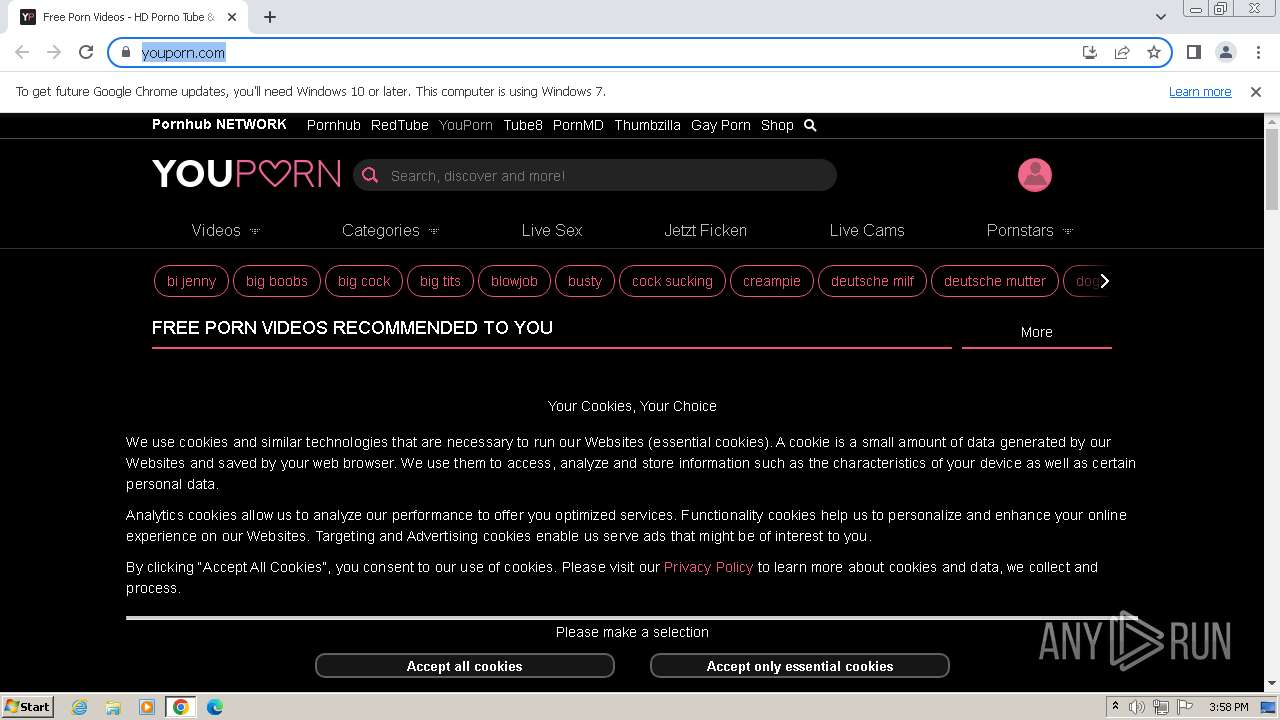Open the Jetzt Ficken menu item

705,230
